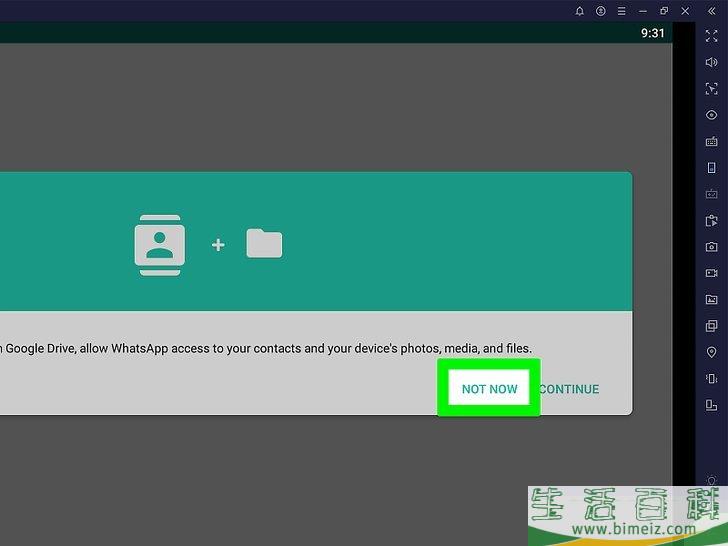The height and width of the screenshot is (546, 728).
Task: Open the notifications bell in title bar
Action: coord(579,11)
